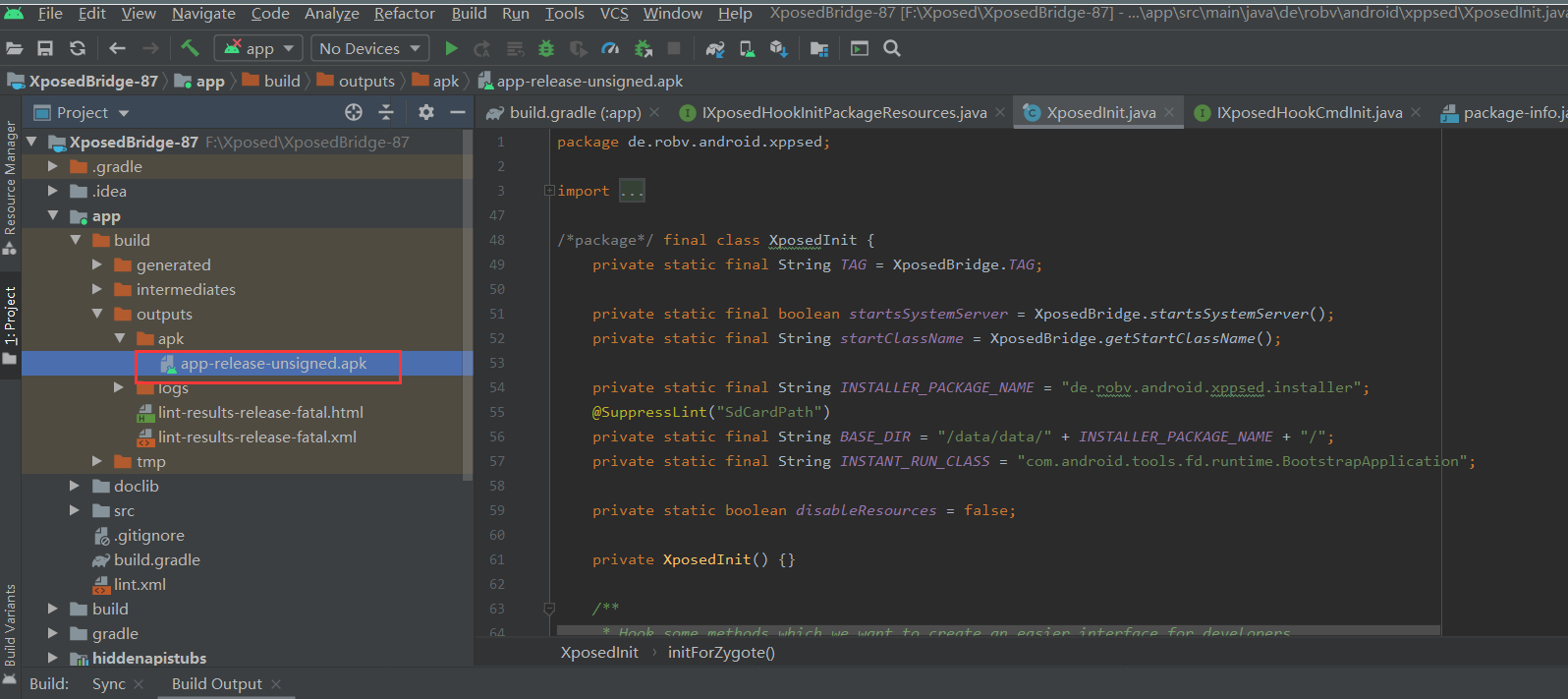Screen dimensions: 1568x699
Task: Collapse the outputs folder
Action: pyautogui.click(x=97, y=314)
